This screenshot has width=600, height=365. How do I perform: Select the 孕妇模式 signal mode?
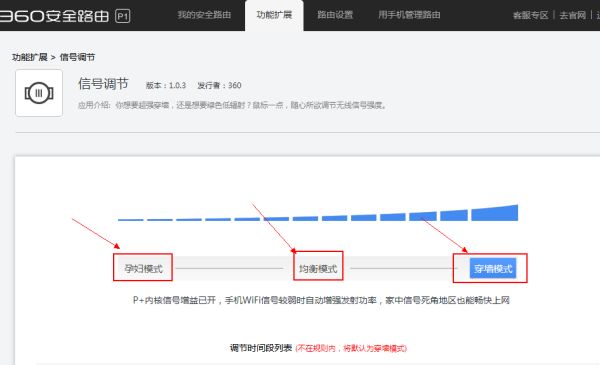point(143,268)
